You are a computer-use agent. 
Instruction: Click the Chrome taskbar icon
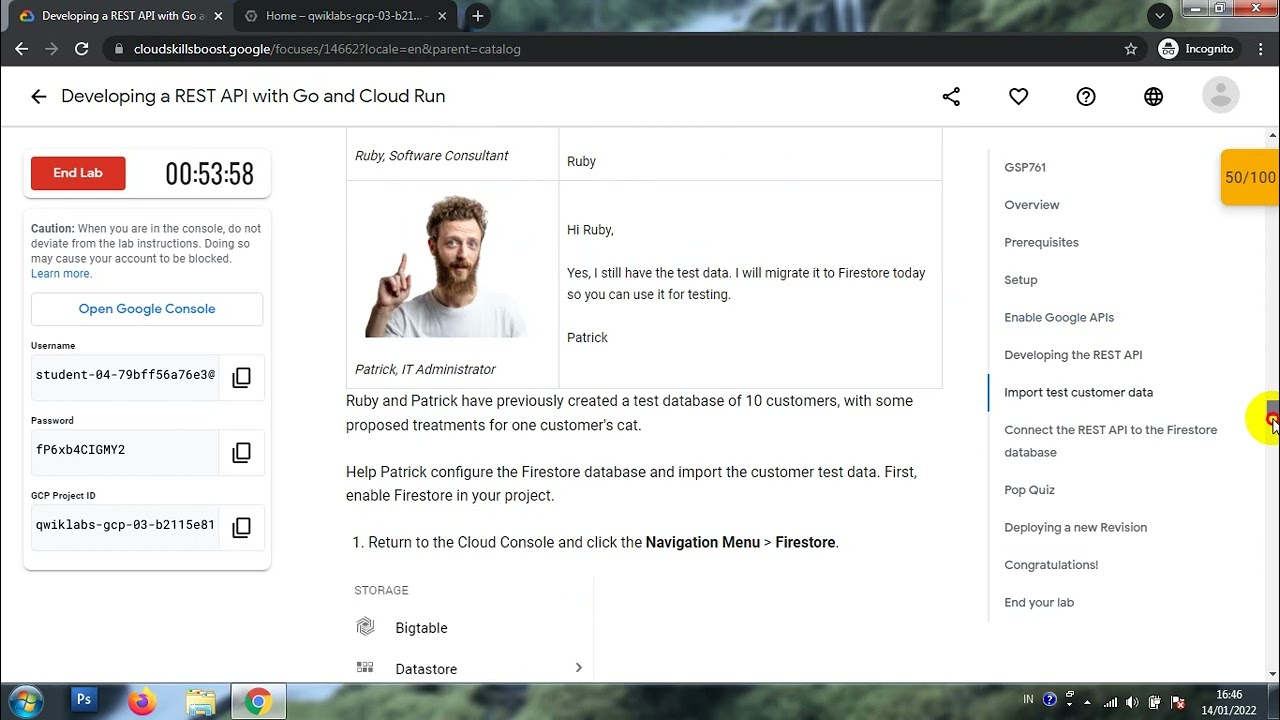[x=258, y=701]
